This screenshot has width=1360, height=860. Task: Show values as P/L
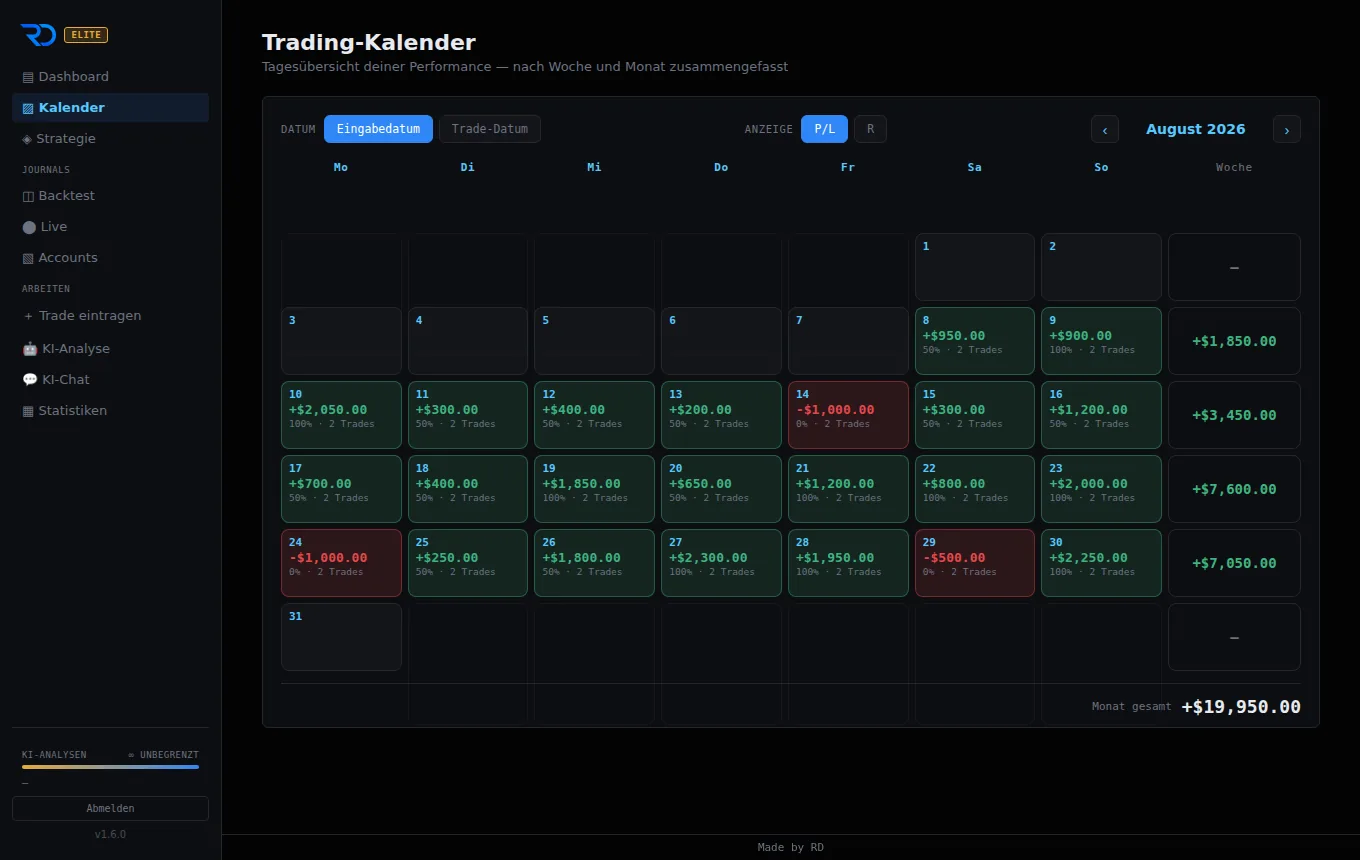[x=824, y=129]
